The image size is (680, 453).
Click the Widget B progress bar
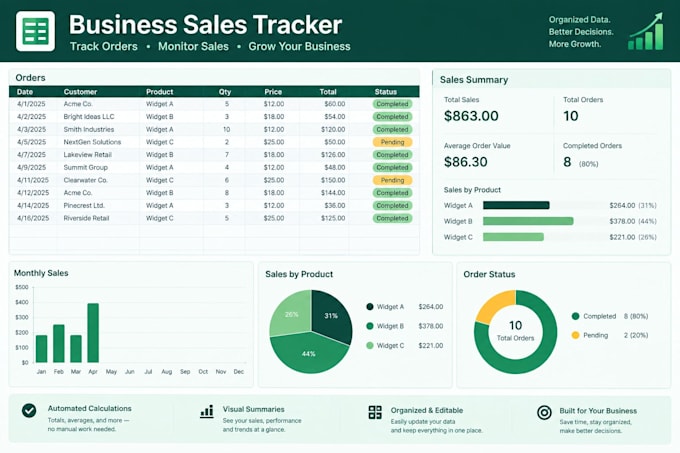pos(528,221)
